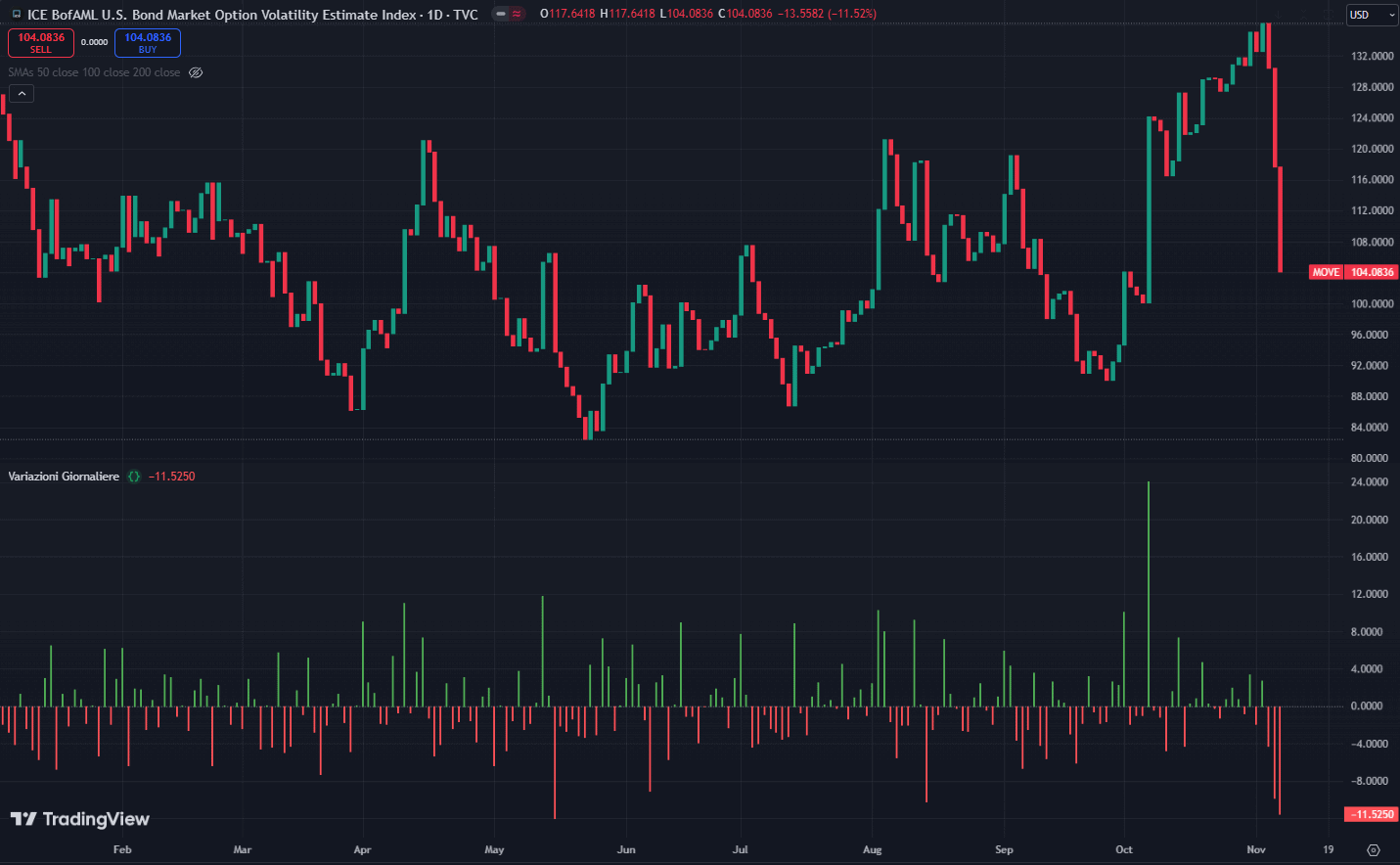Click the red approximate-sign delayed data icon
Screen dimensions: 1400x865
click(x=517, y=14)
